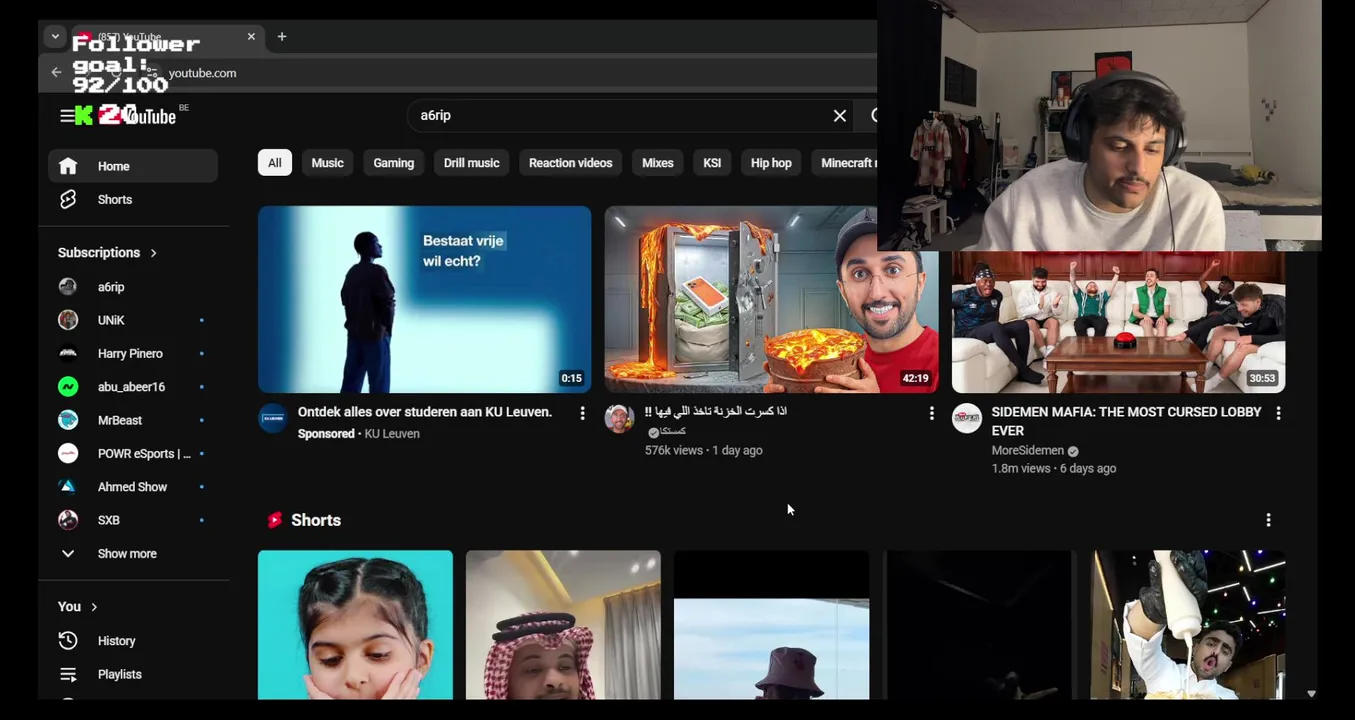1355x720 pixels.
Task: Open options menu for the Arabic safe video
Action: pos(931,413)
